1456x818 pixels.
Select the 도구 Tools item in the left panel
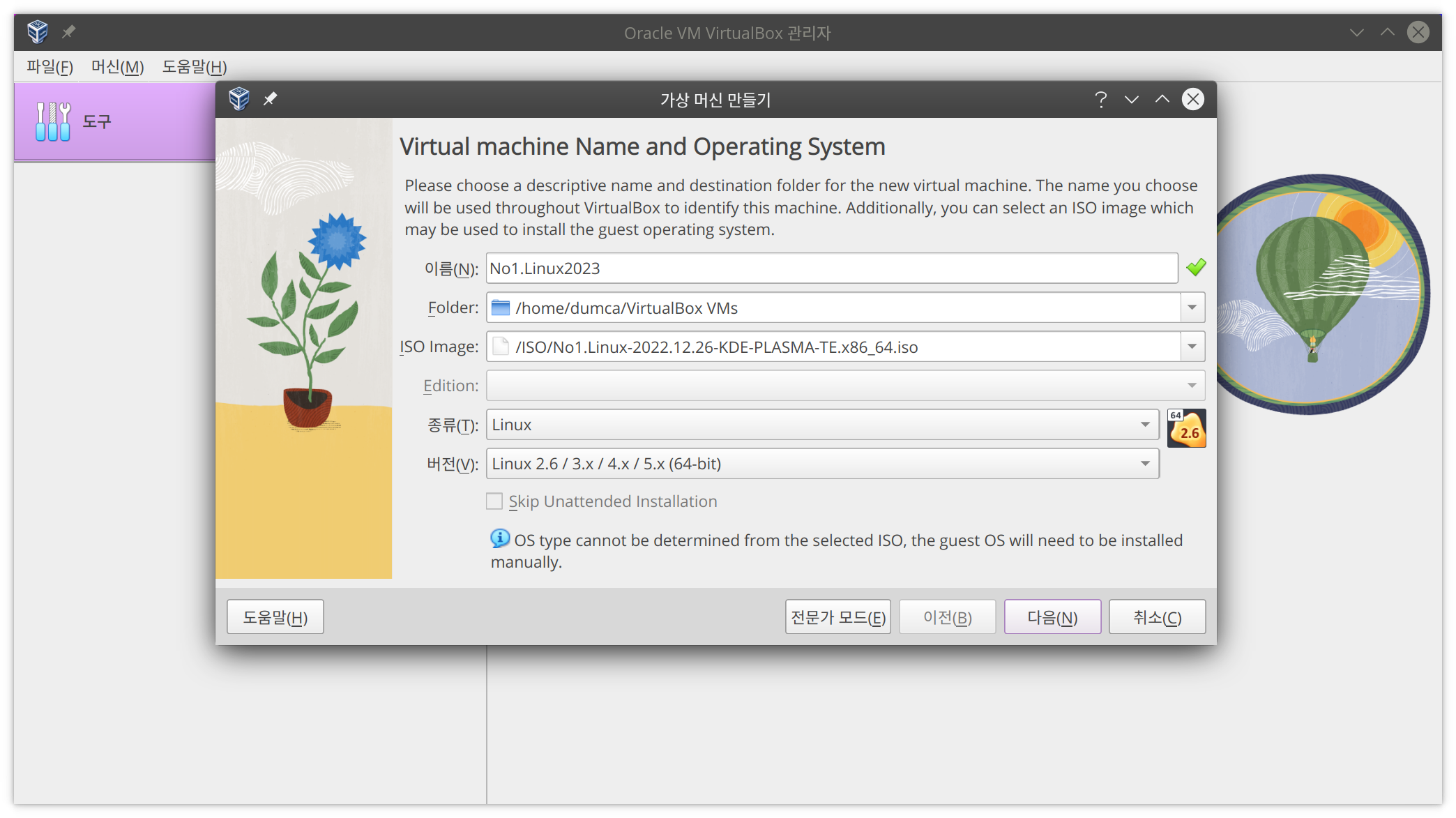tap(115, 121)
